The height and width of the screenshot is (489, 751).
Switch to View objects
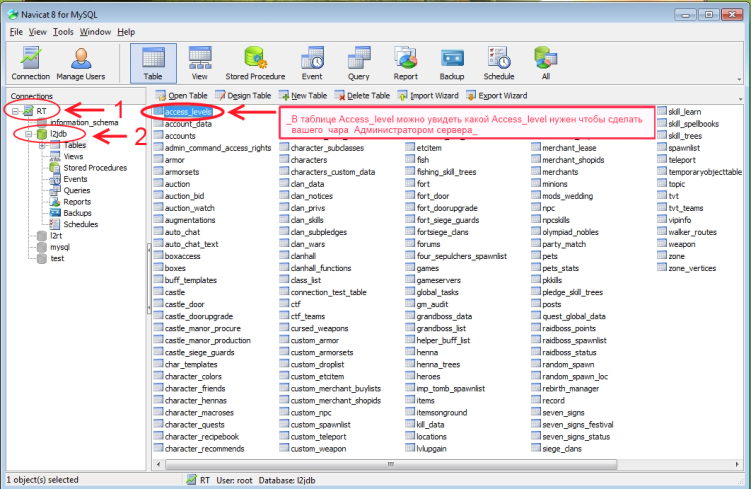pos(200,63)
